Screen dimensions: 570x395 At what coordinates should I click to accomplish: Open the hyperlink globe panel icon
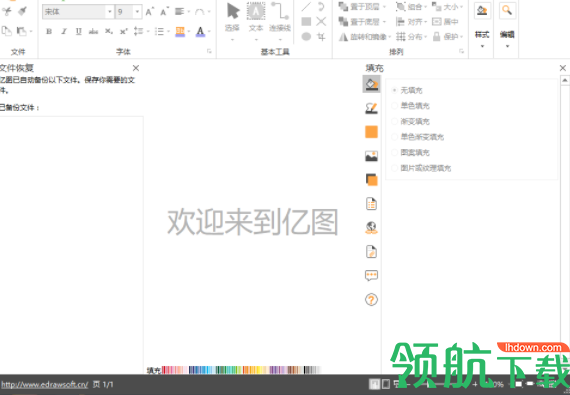371,228
